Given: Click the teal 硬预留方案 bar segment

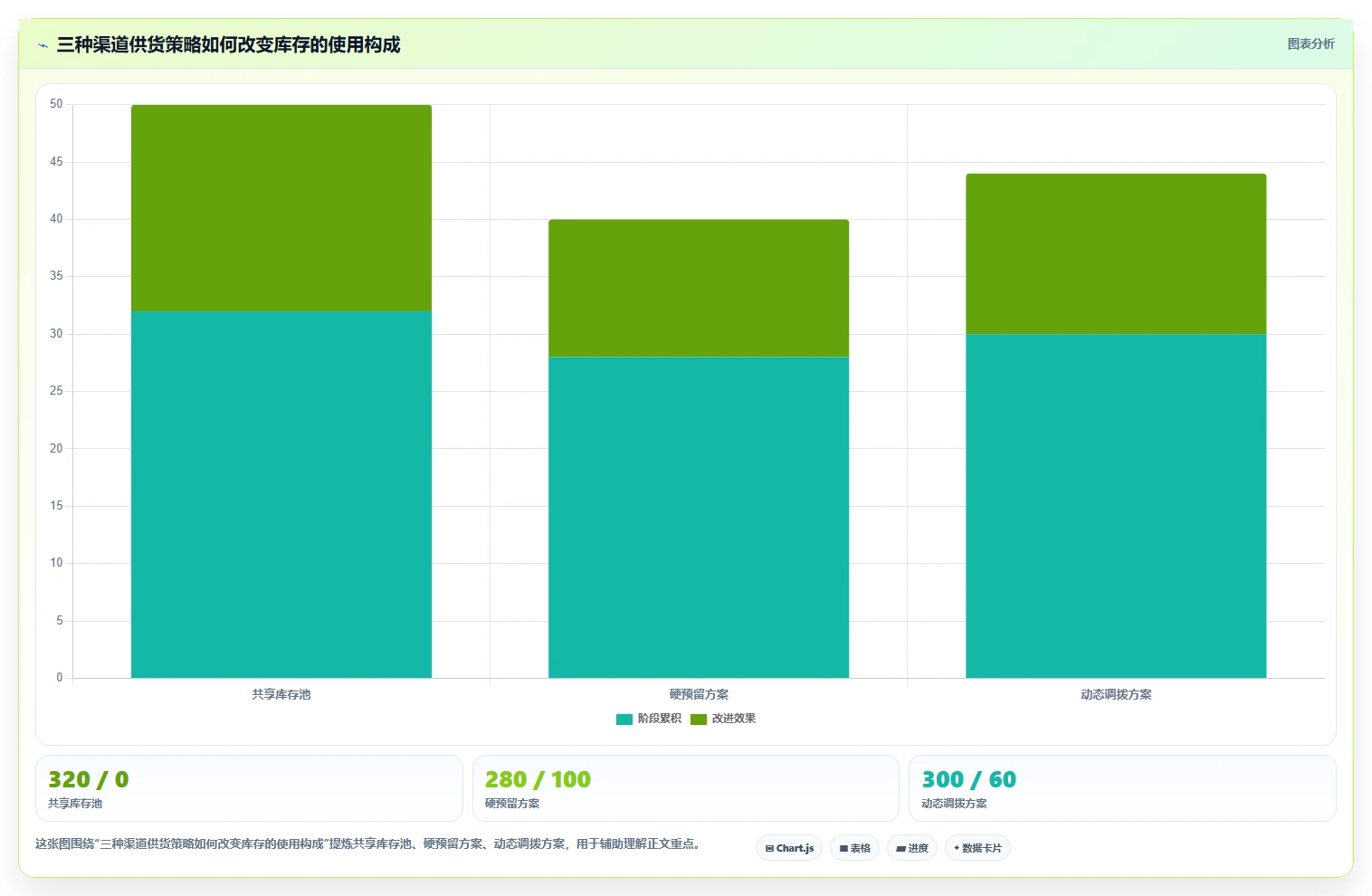Looking at the screenshot, I should 699,517.
